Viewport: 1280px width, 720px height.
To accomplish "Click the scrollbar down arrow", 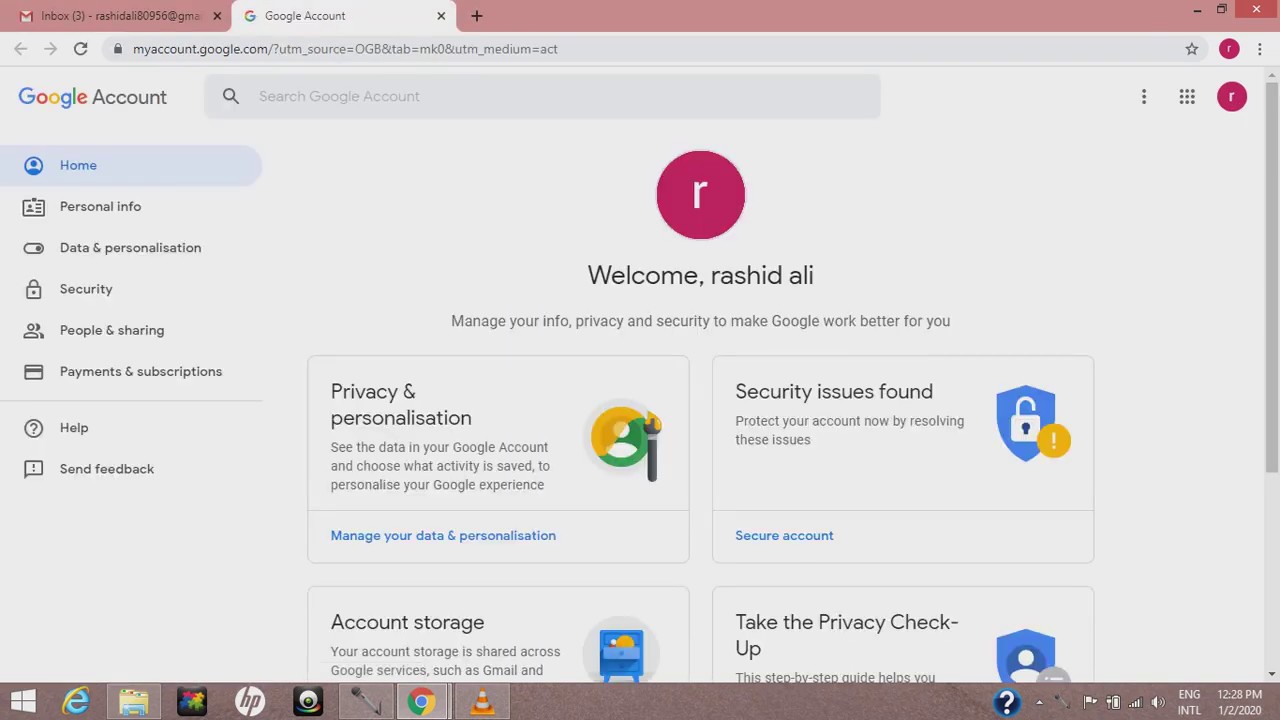I will tap(1272, 675).
